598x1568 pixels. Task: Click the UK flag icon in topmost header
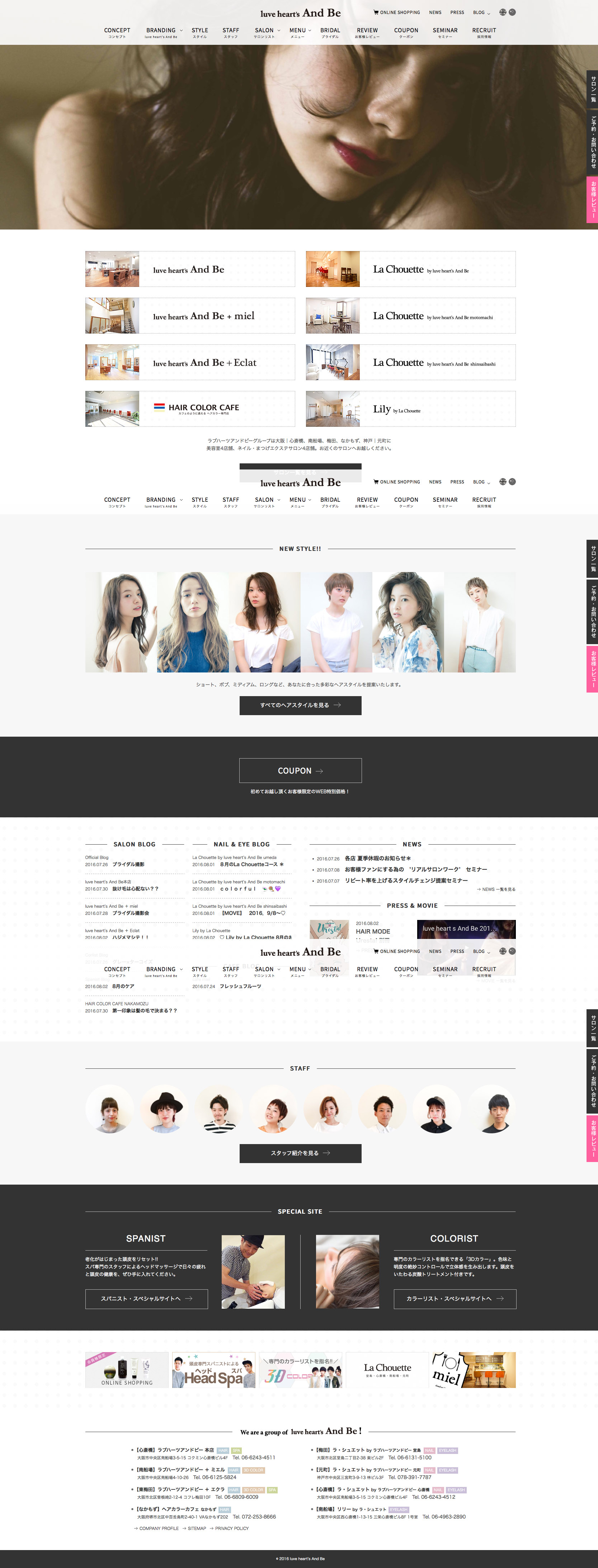click(502, 12)
